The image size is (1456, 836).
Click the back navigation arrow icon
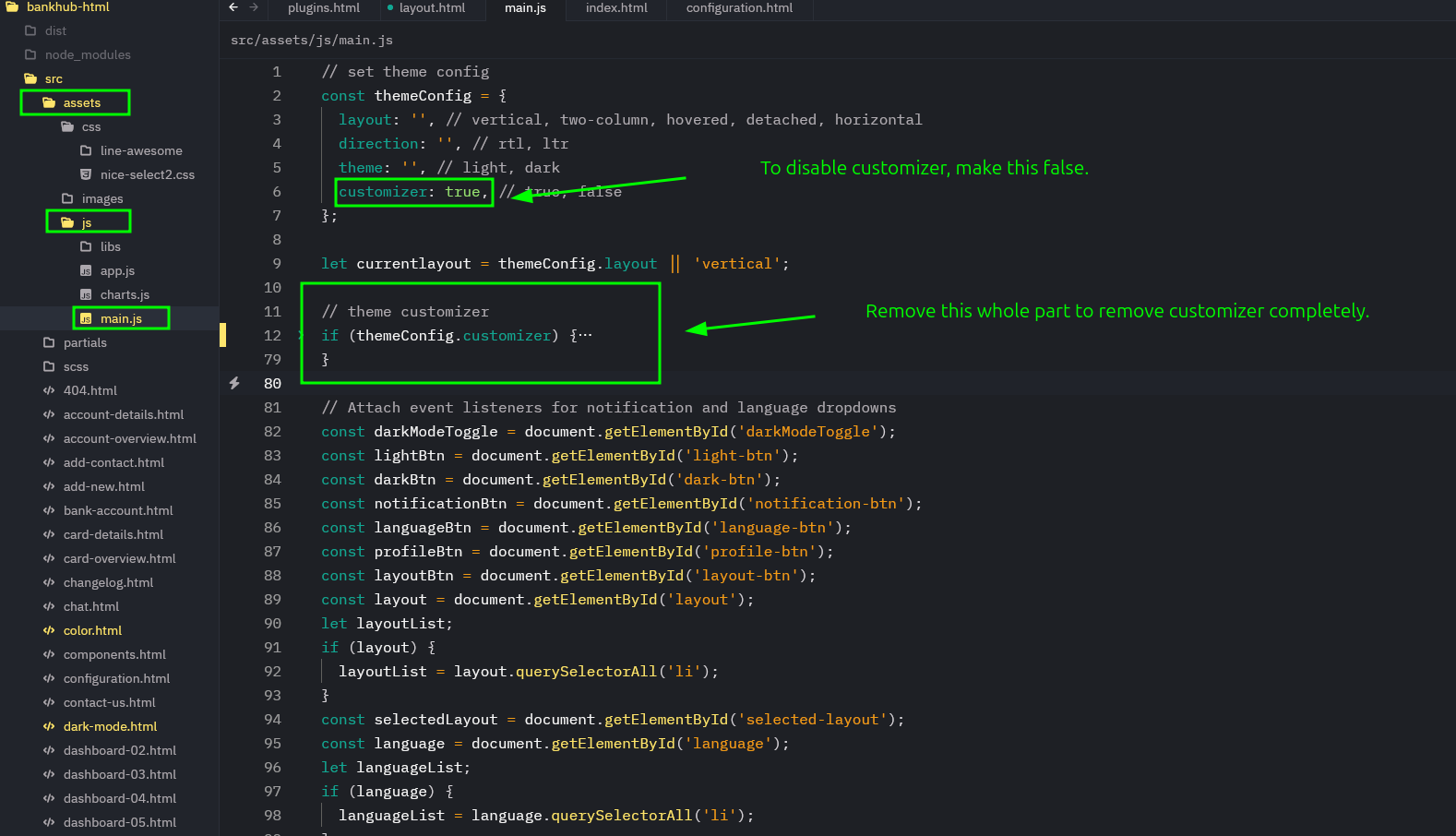click(x=233, y=7)
